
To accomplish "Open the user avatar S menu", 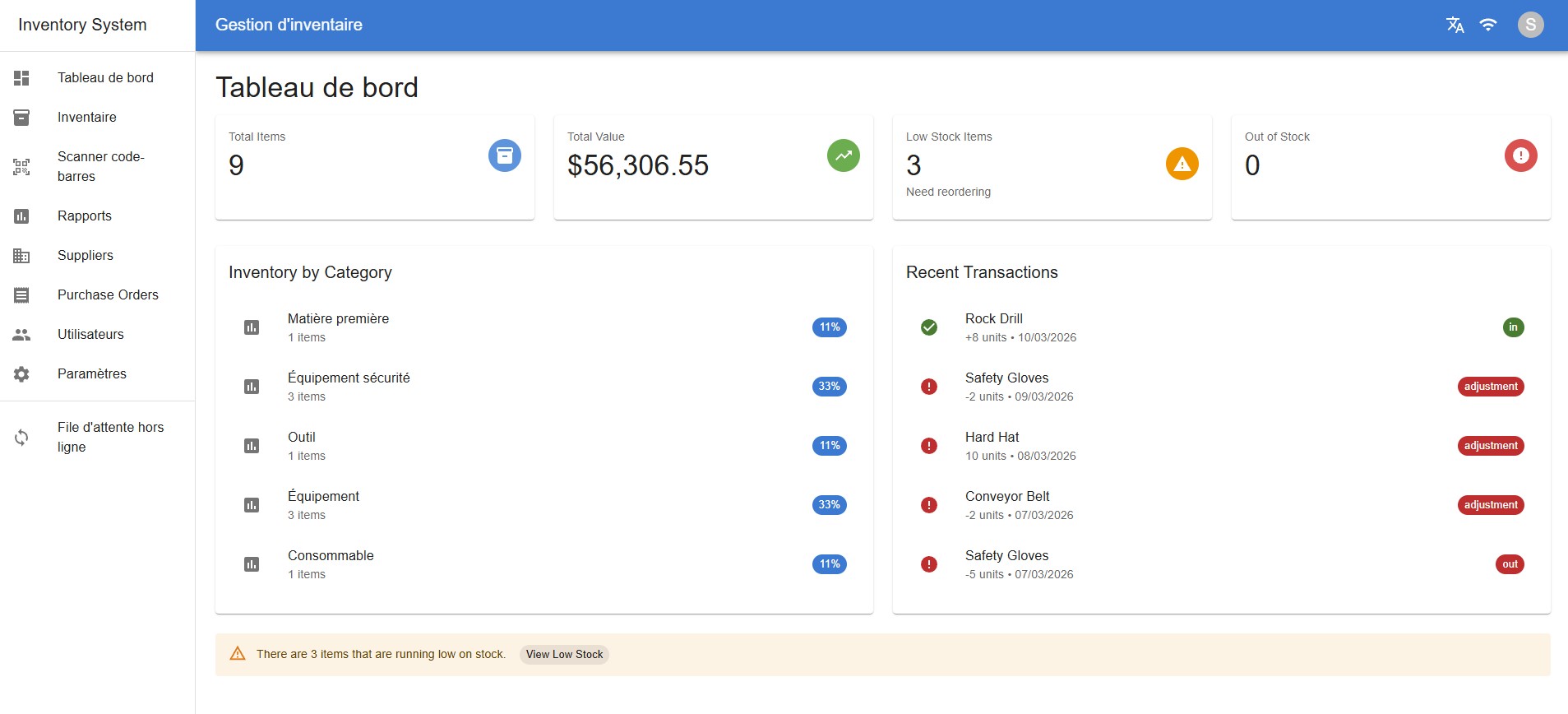I will point(1530,25).
